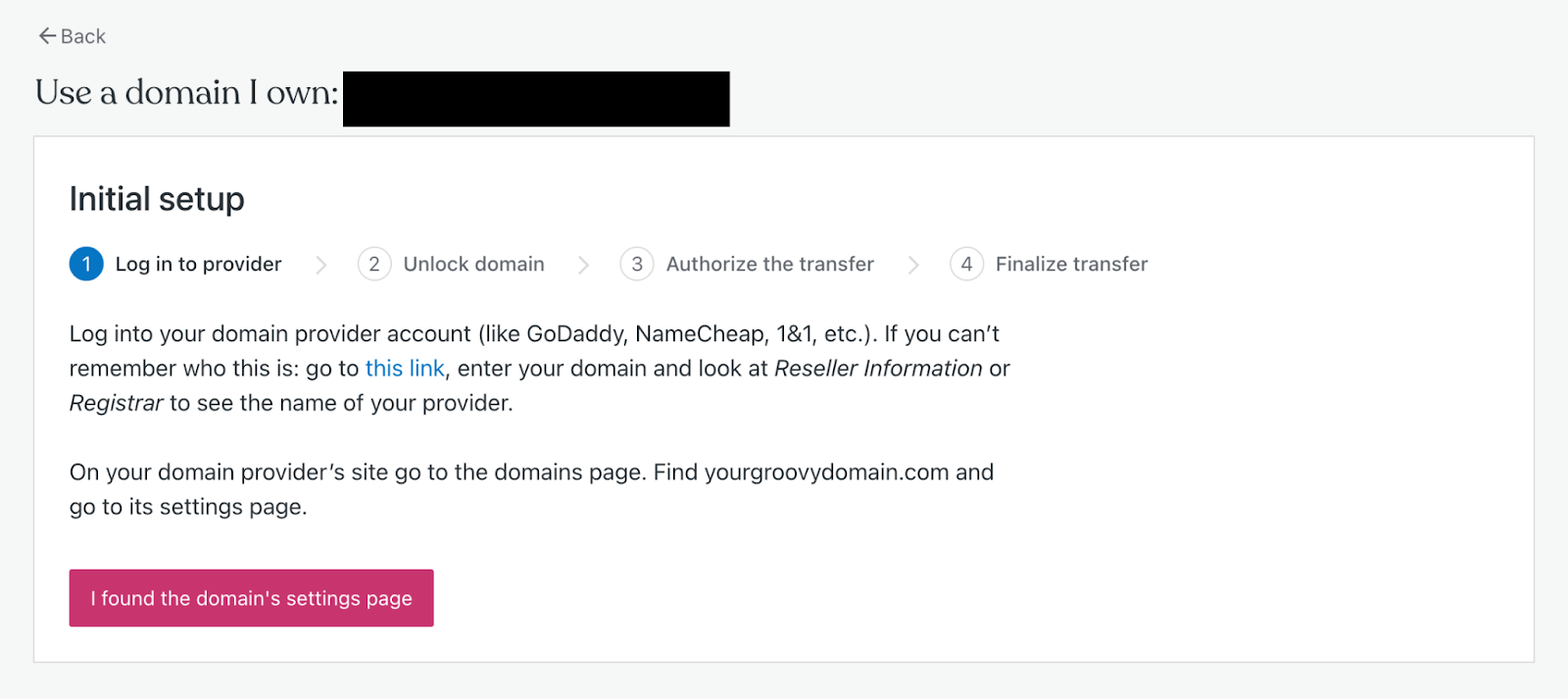Select the step 4 numbered circle

(966, 264)
